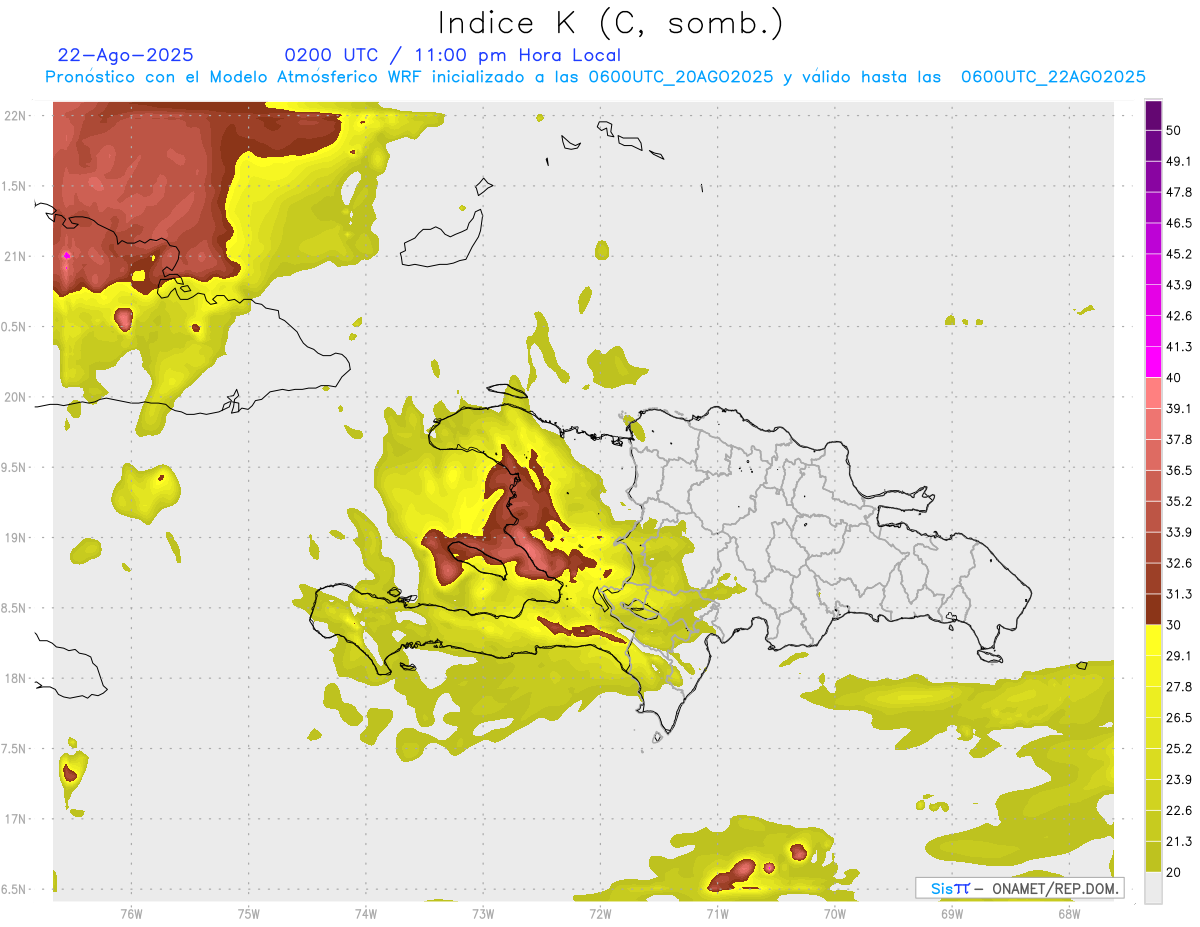Click the legend value "30"
Viewport: 1200px width, 927px height.
1174,625
